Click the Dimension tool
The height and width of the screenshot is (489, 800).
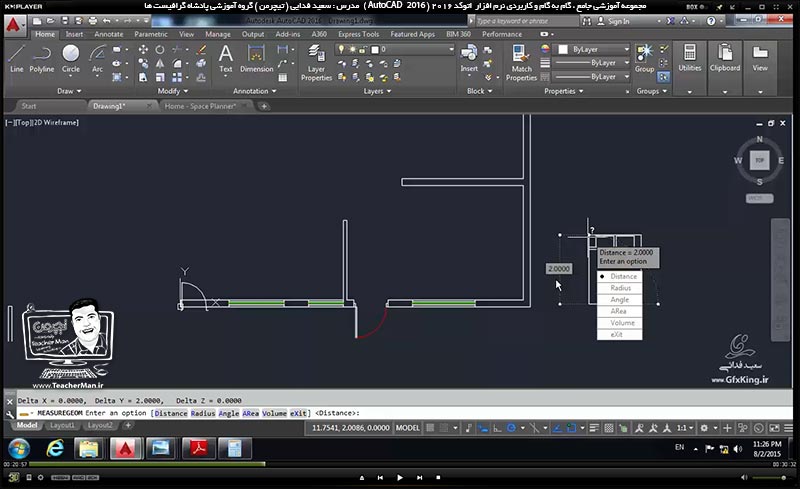pyautogui.click(x=256, y=59)
